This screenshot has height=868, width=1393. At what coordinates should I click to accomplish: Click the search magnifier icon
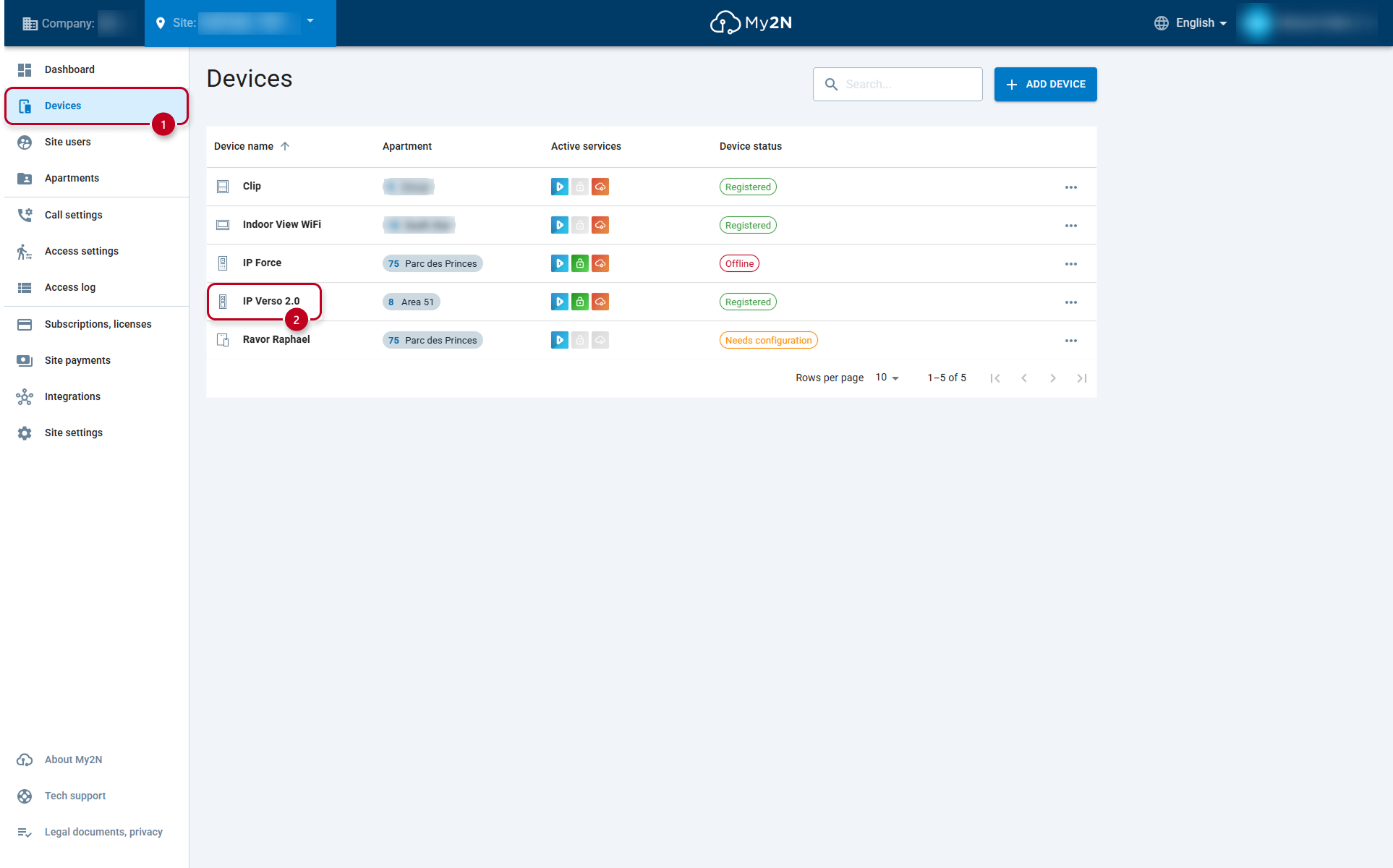831,85
